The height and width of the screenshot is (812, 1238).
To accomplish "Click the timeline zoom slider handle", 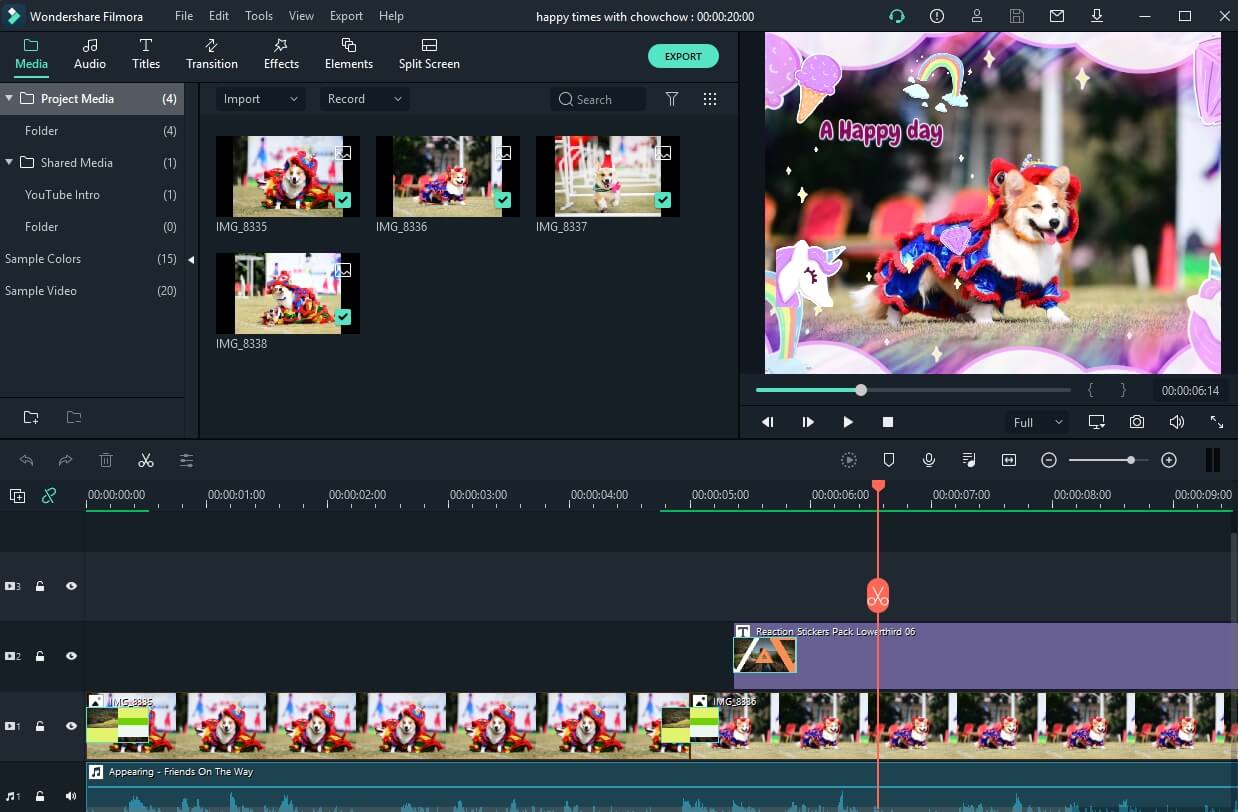I will pos(1131,460).
